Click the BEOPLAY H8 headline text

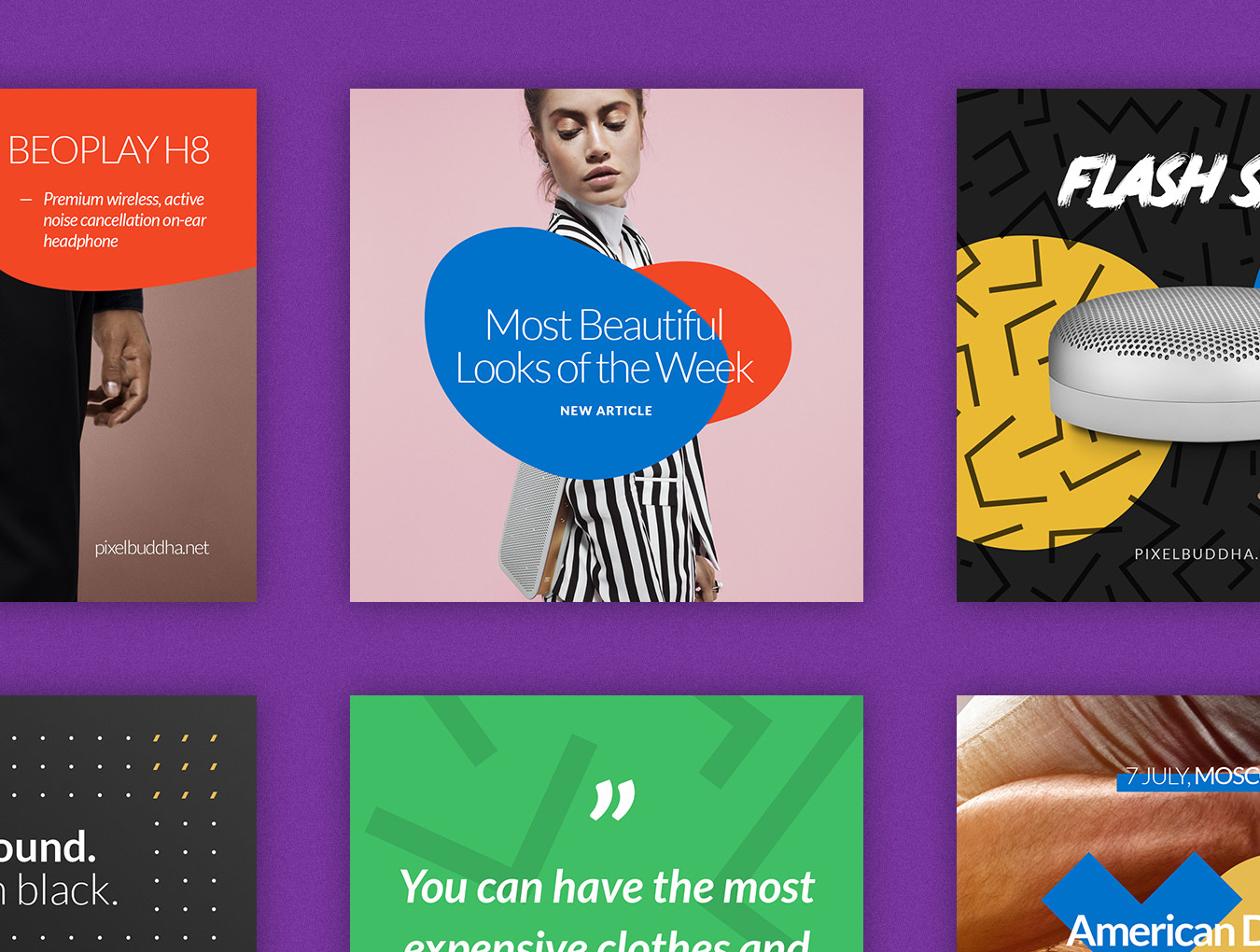[109, 150]
